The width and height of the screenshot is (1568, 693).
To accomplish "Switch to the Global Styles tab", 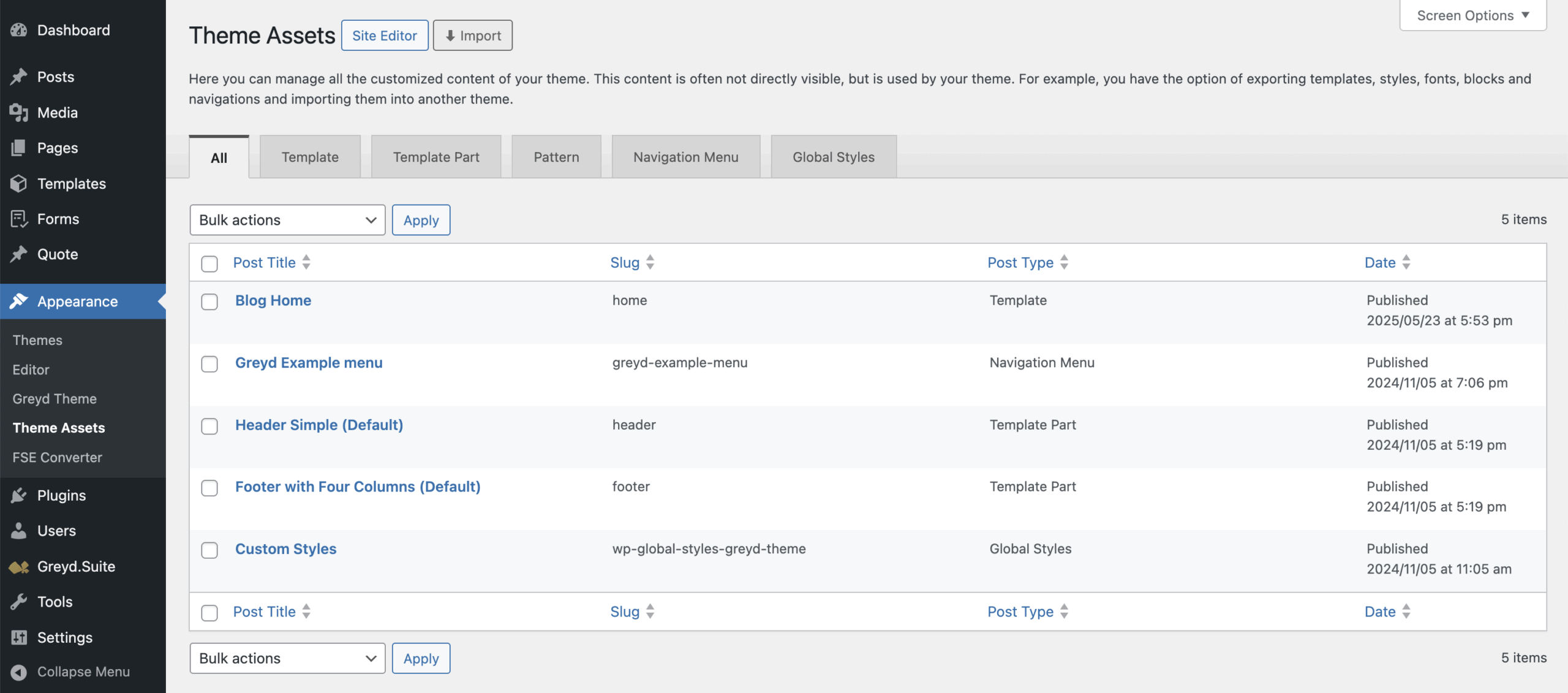I will pos(834,157).
